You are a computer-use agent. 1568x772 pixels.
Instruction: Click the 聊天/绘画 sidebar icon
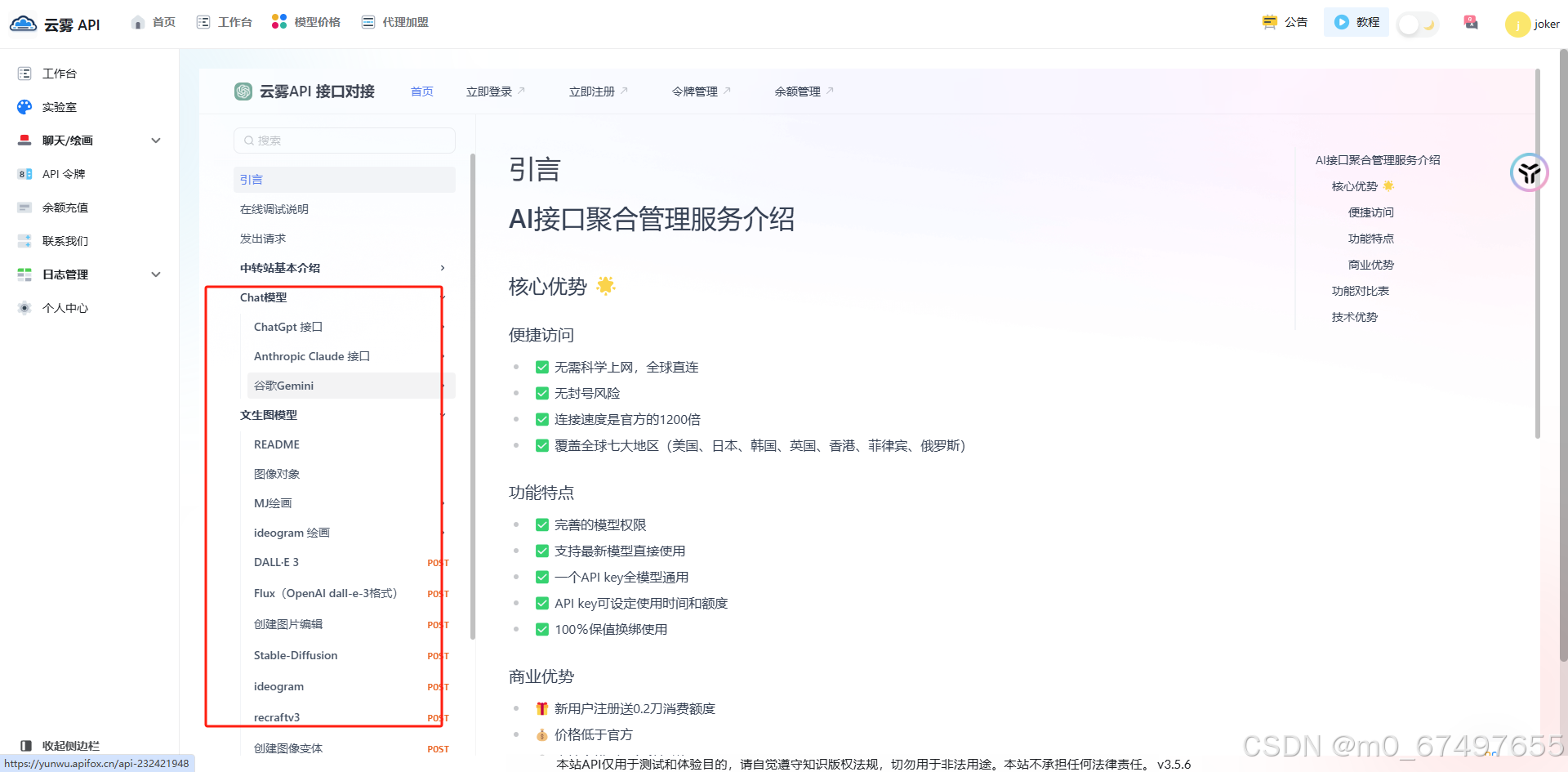[x=24, y=141]
